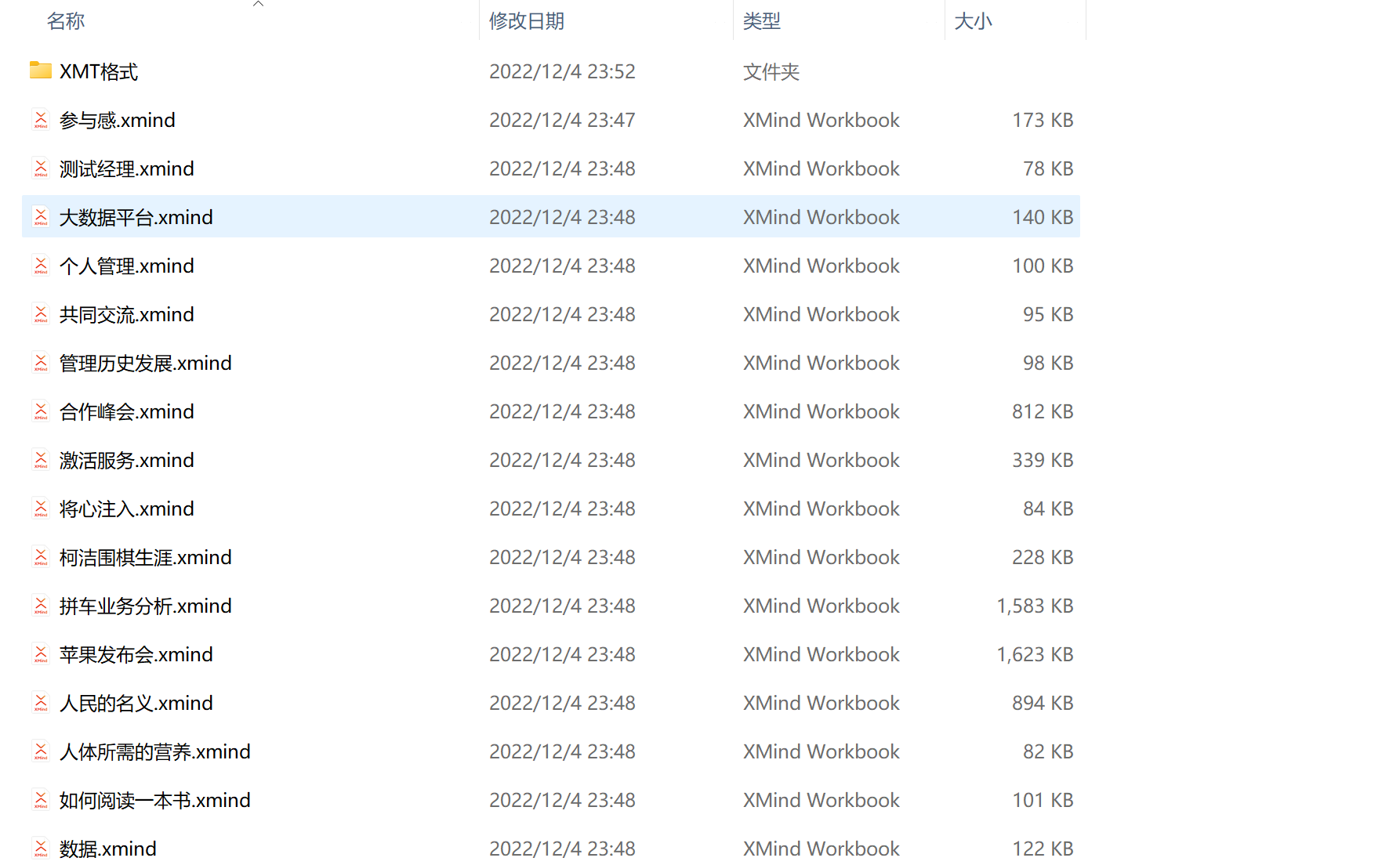Click the 大数据平台.xmind file icon
This screenshot has height=865, width=1400.
coord(41,217)
